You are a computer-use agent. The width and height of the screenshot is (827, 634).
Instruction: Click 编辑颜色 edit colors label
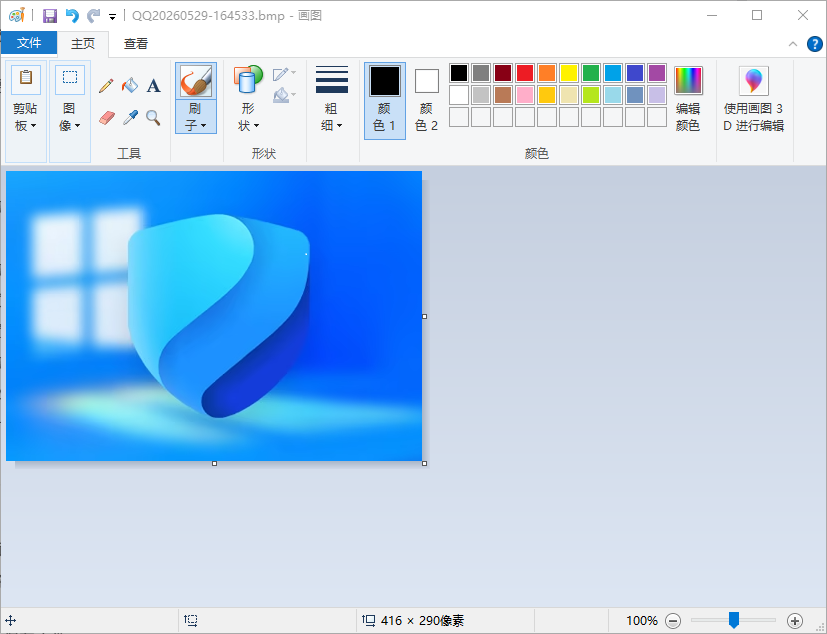(x=688, y=117)
